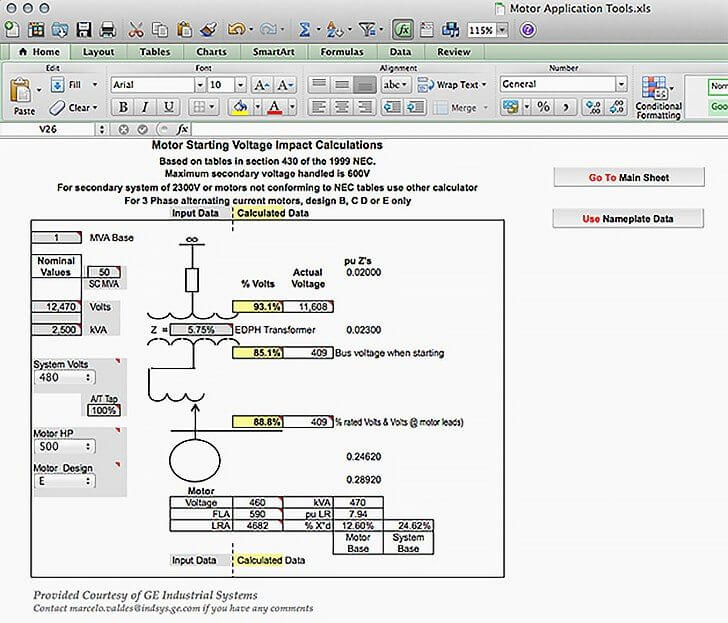Click the Open file icon
Viewport: 728px width, 623px height.
pyautogui.click(x=59, y=30)
